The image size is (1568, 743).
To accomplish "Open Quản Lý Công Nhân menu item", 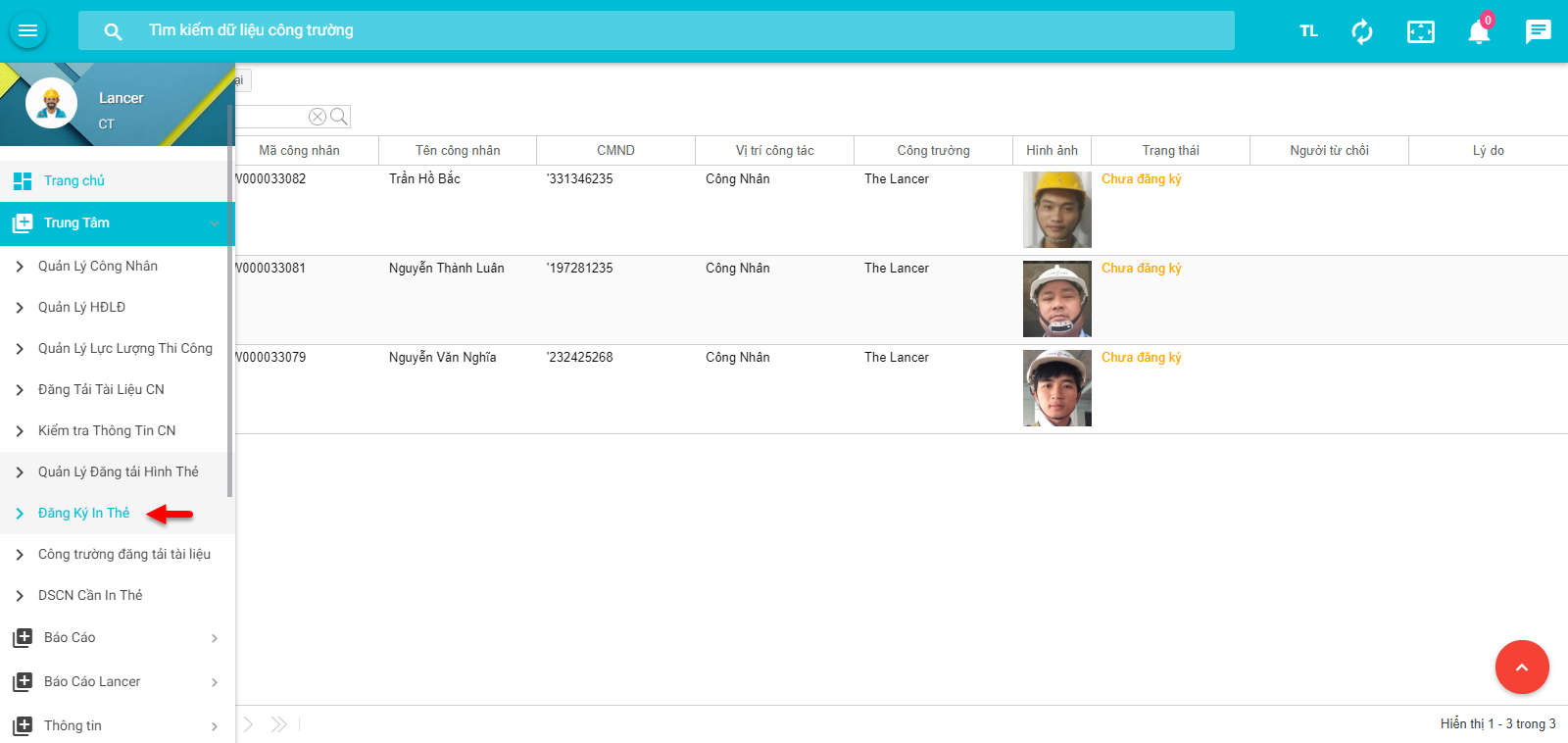I will pyautogui.click(x=98, y=266).
